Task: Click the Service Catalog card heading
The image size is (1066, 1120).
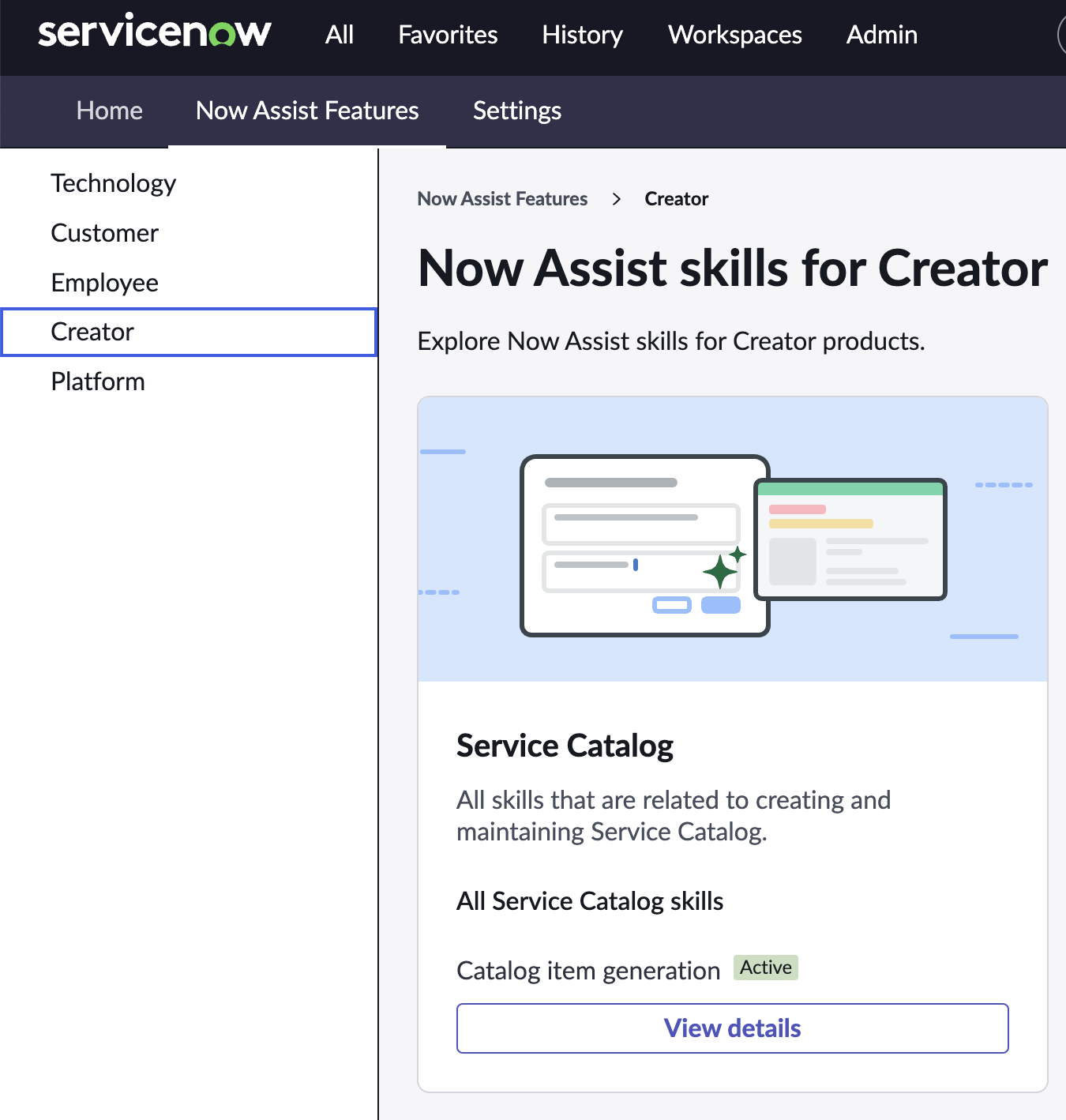Action: click(x=565, y=746)
